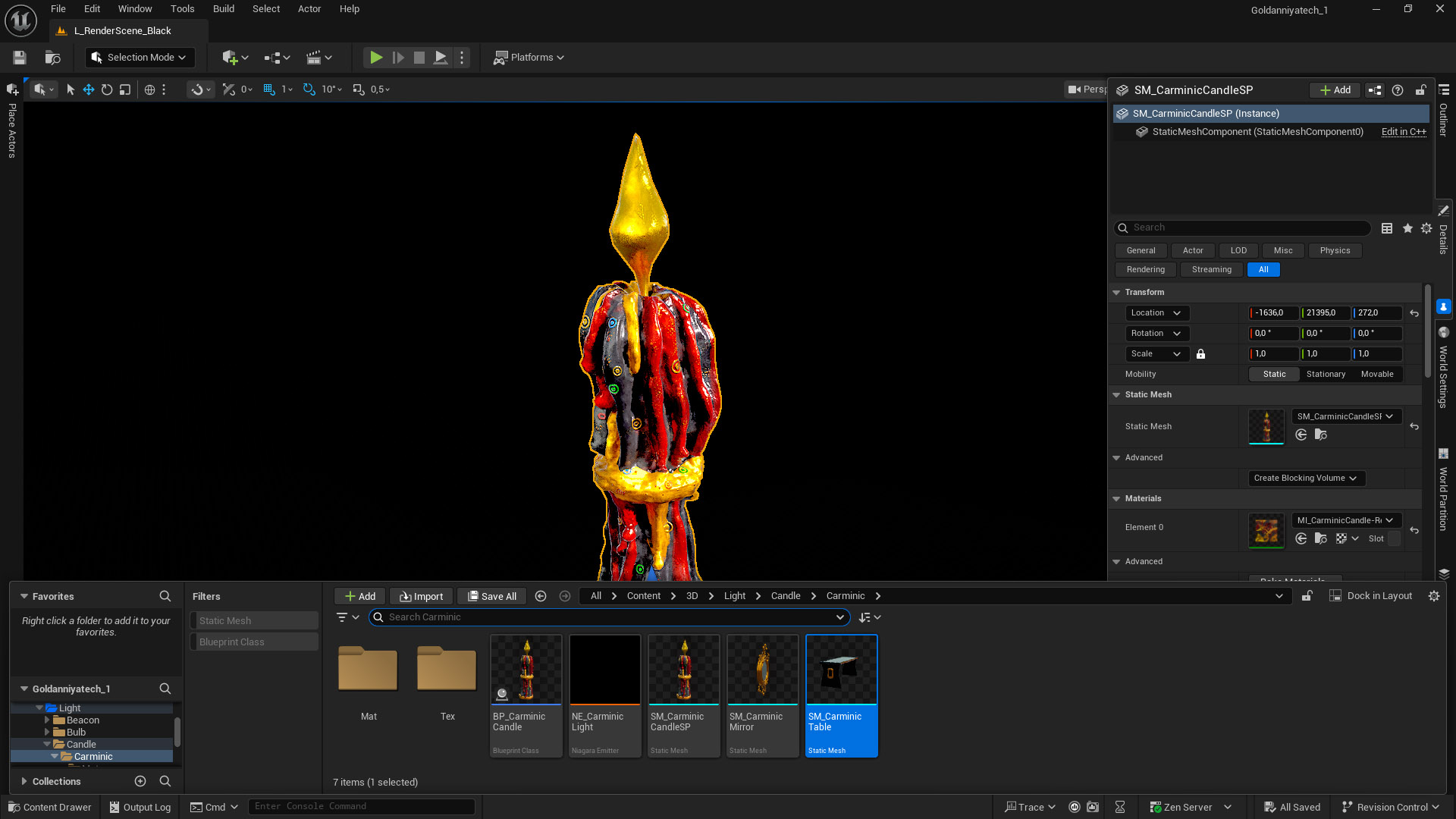The width and height of the screenshot is (1456, 819).
Task: Toggle surface snapping in viewport toolbar
Action: tap(199, 89)
